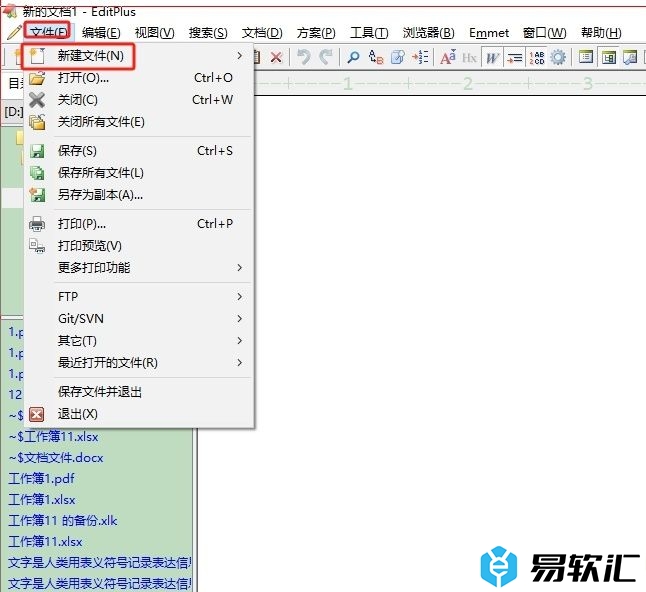Click the icon beside 保存所有文件(L)
The width and height of the screenshot is (646, 592).
pos(37,173)
